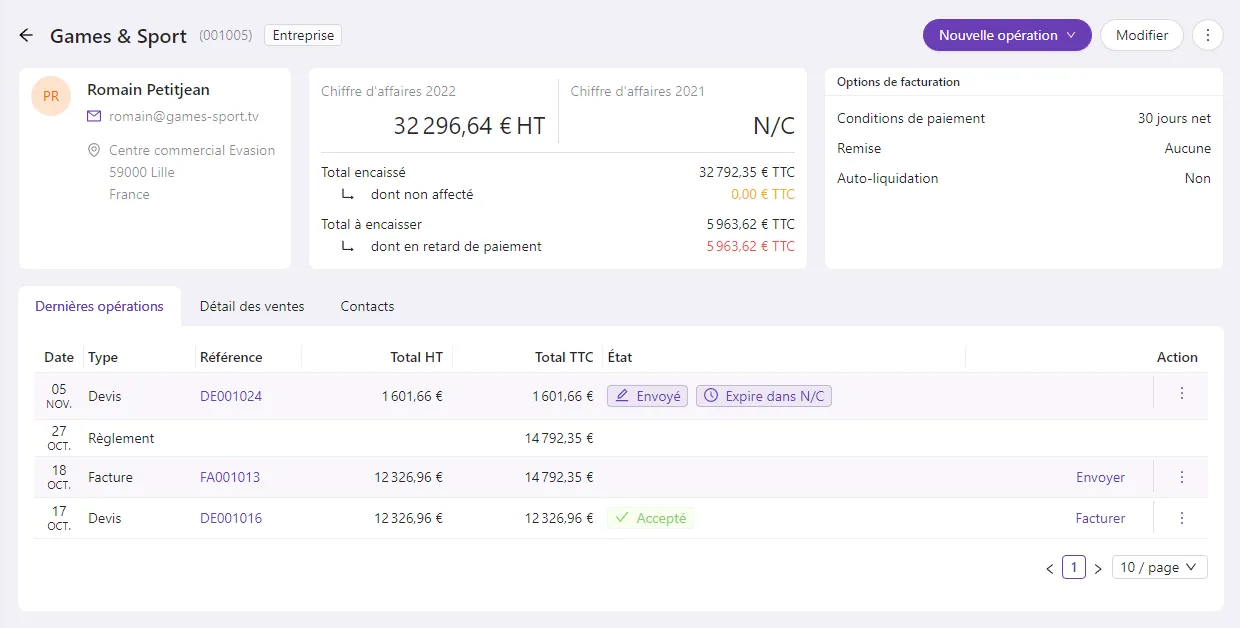
Task: Click the Total encaissé 32 792,35 € TTC amount
Action: (747, 172)
